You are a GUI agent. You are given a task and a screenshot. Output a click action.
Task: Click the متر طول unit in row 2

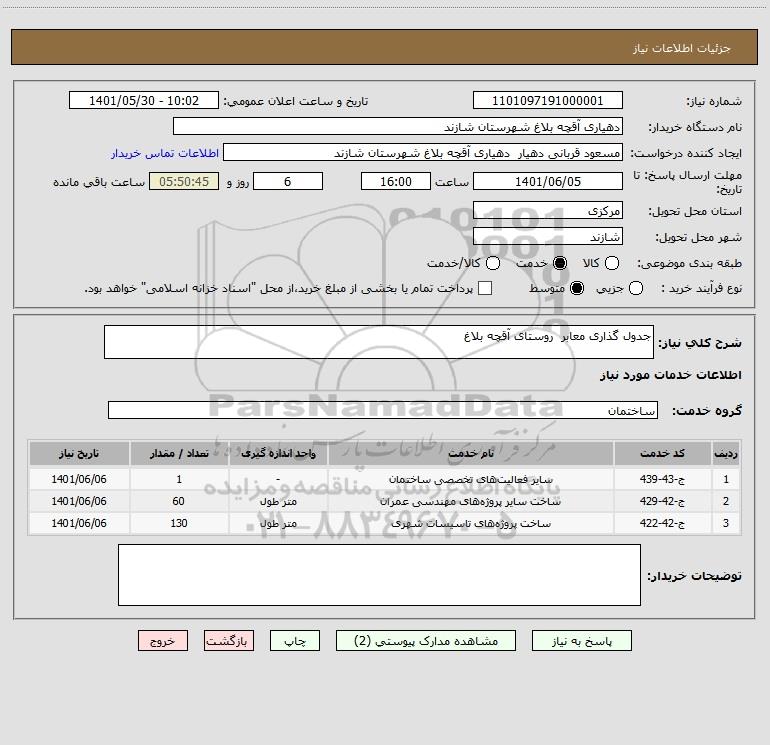[278, 501]
